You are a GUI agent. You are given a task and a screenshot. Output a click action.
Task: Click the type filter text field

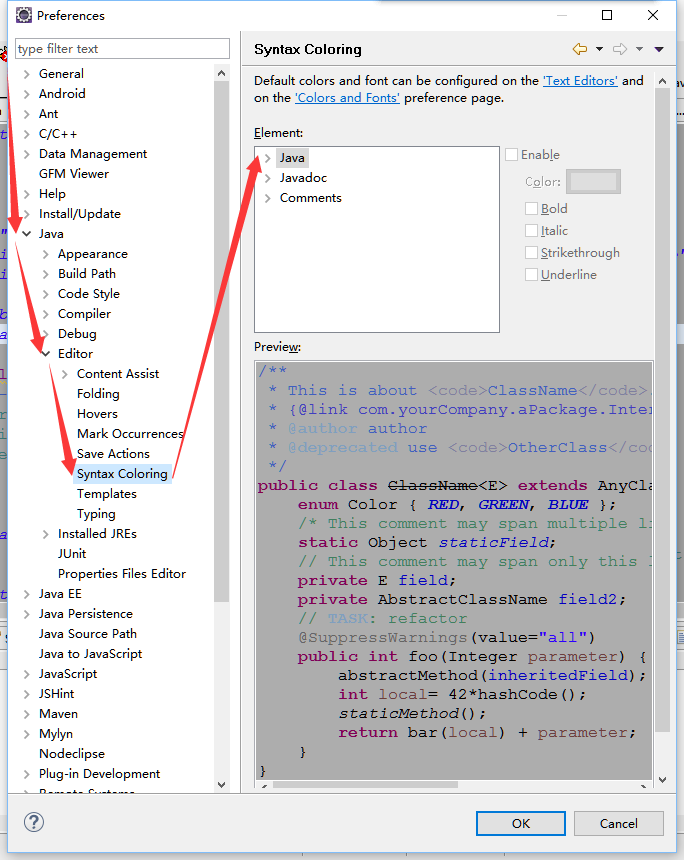click(122, 49)
